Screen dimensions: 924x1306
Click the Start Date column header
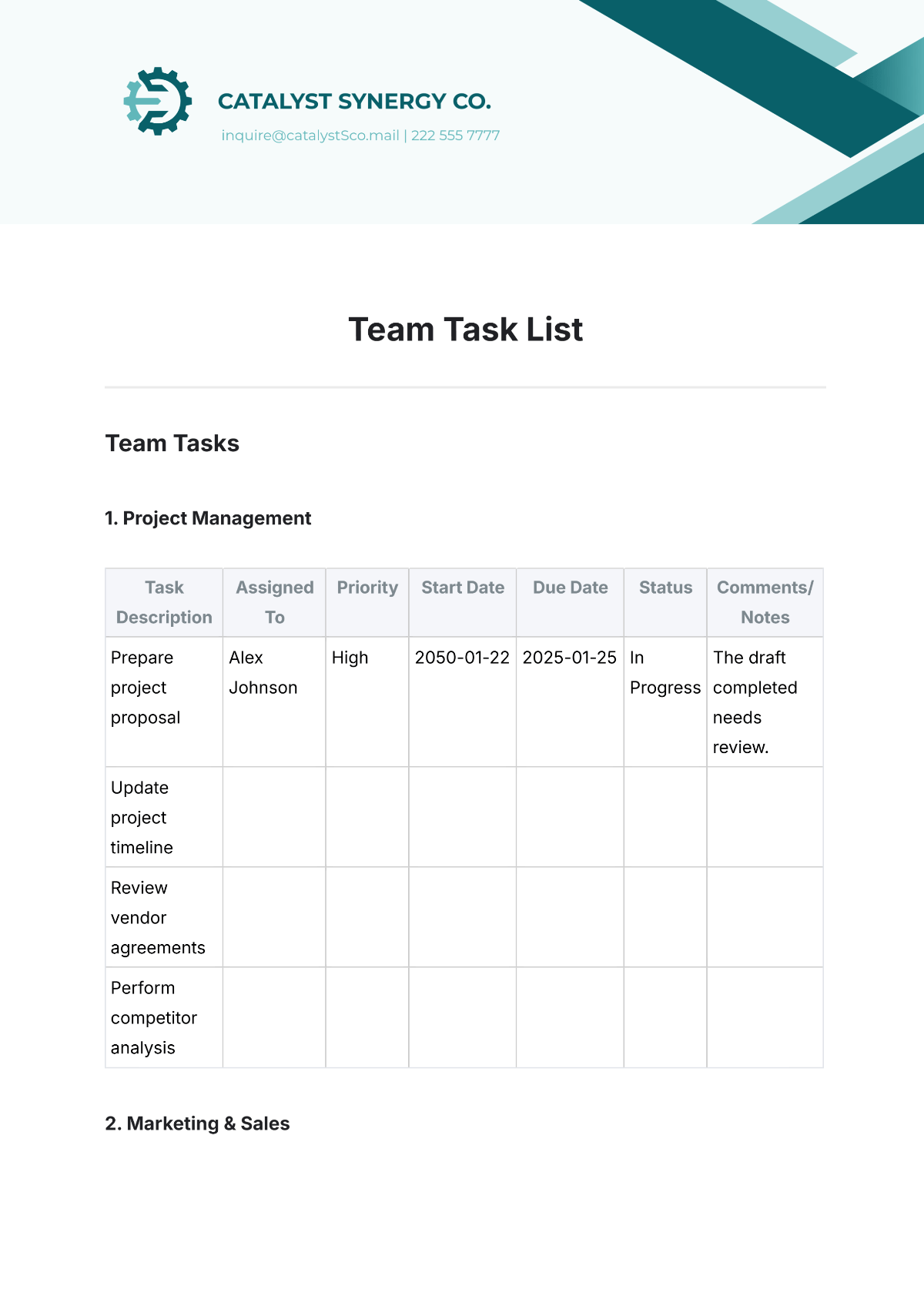[x=463, y=602]
